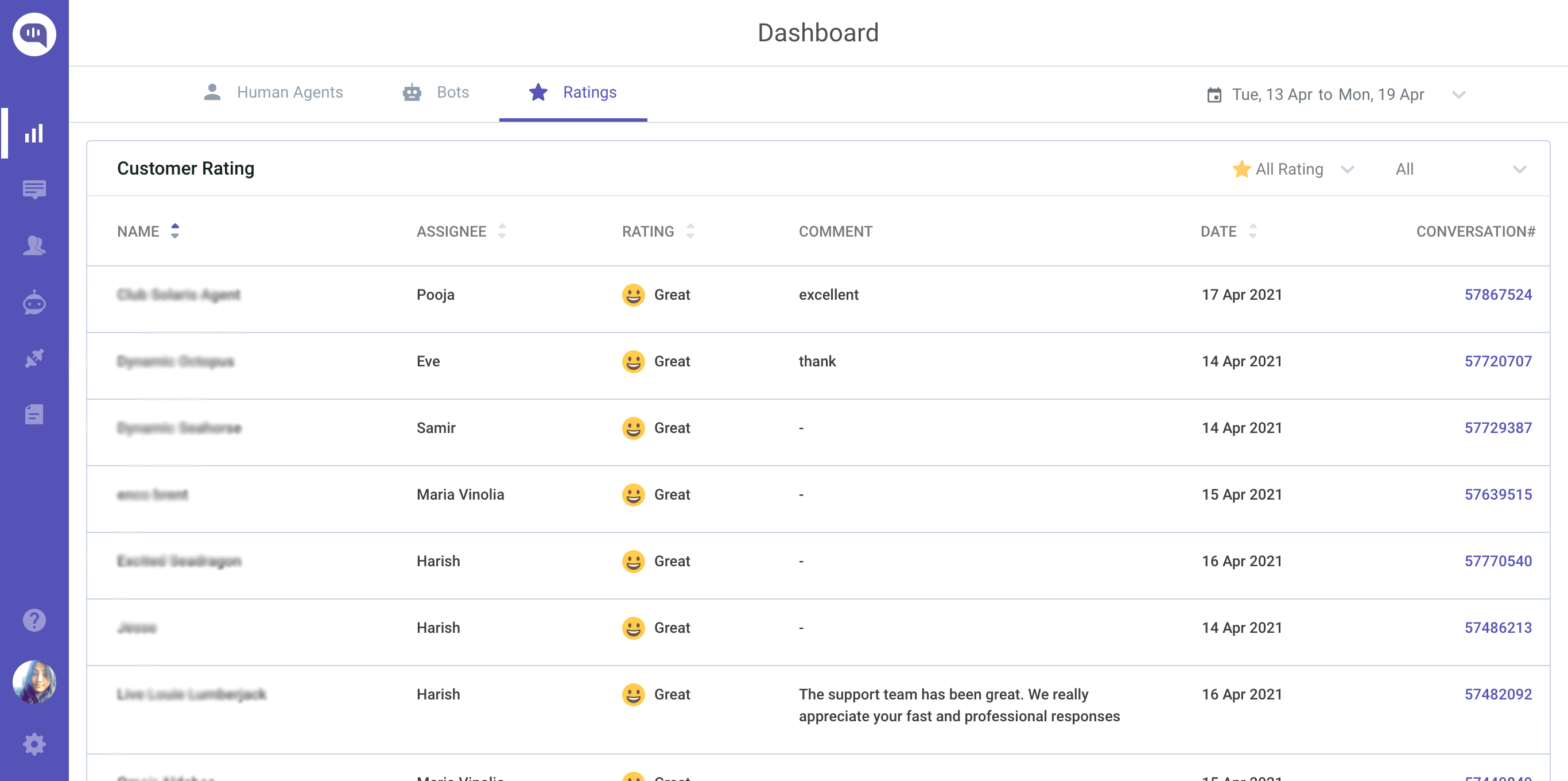Open conversation 57770540

click(1498, 561)
